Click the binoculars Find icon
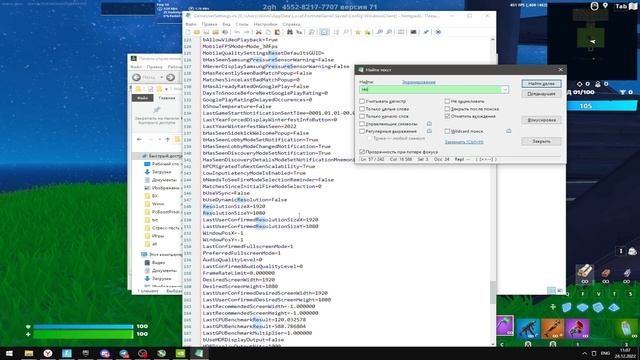The width and height of the screenshot is (640, 360). [x=289, y=32]
